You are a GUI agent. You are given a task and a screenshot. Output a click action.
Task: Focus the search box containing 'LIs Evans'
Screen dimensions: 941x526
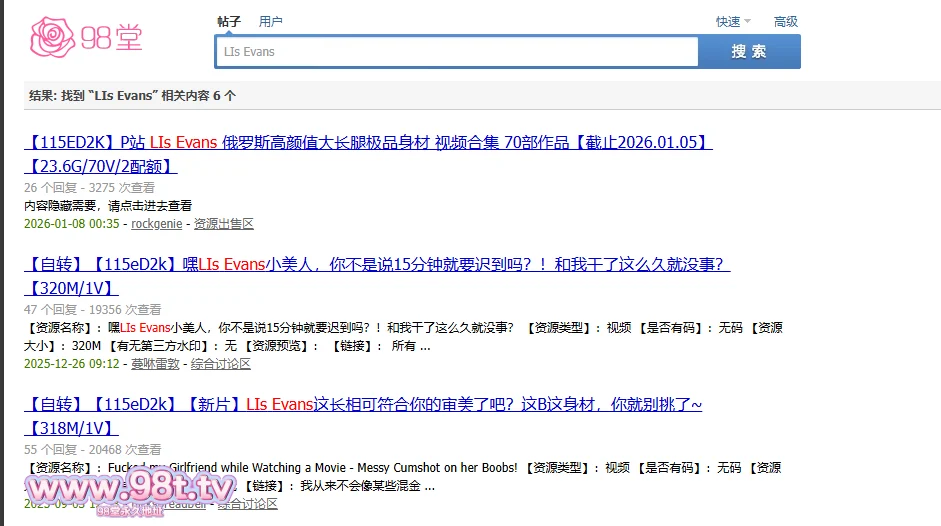click(x=456, y=52)
